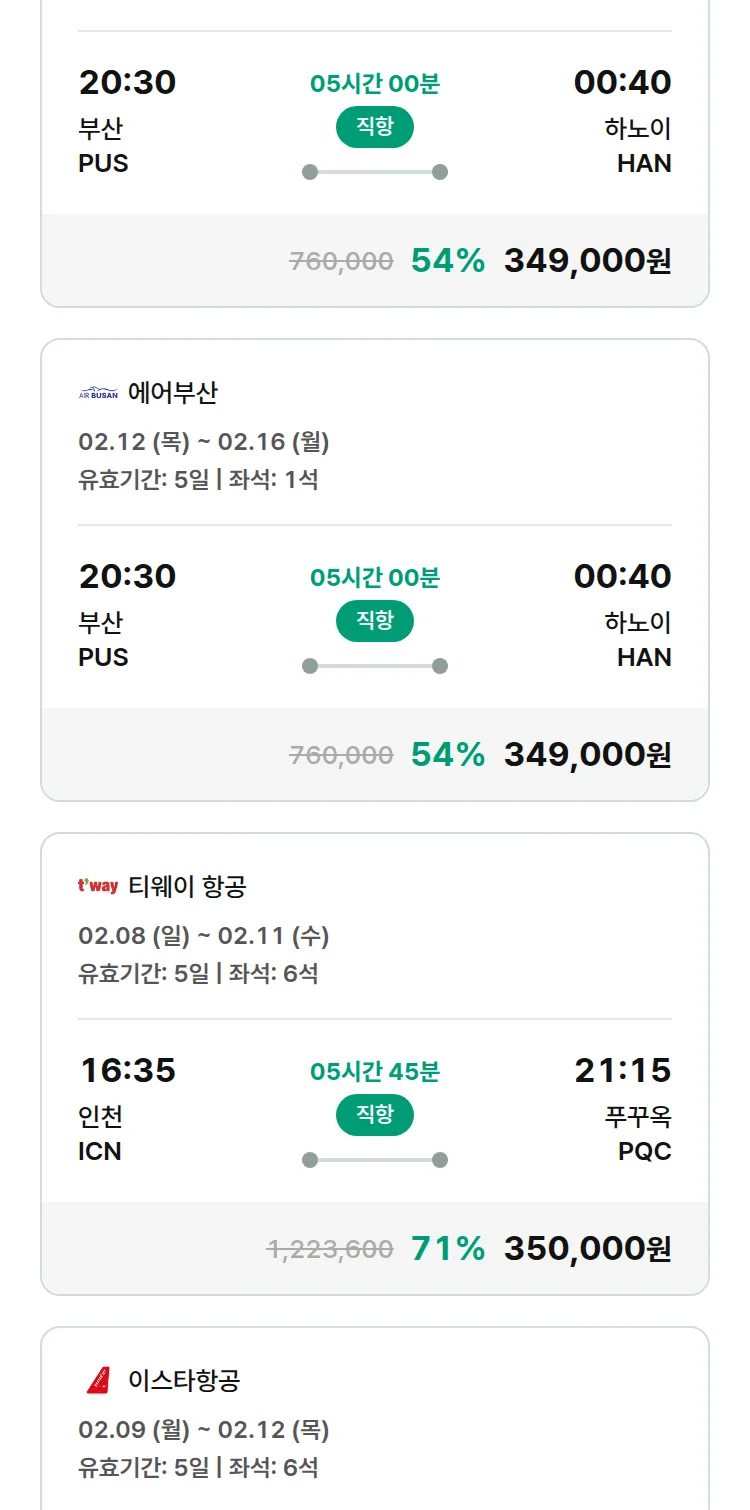Tap the ICN airport code
The width and height of the screenshot is (750, 1510).
[x=100, y=1152]
